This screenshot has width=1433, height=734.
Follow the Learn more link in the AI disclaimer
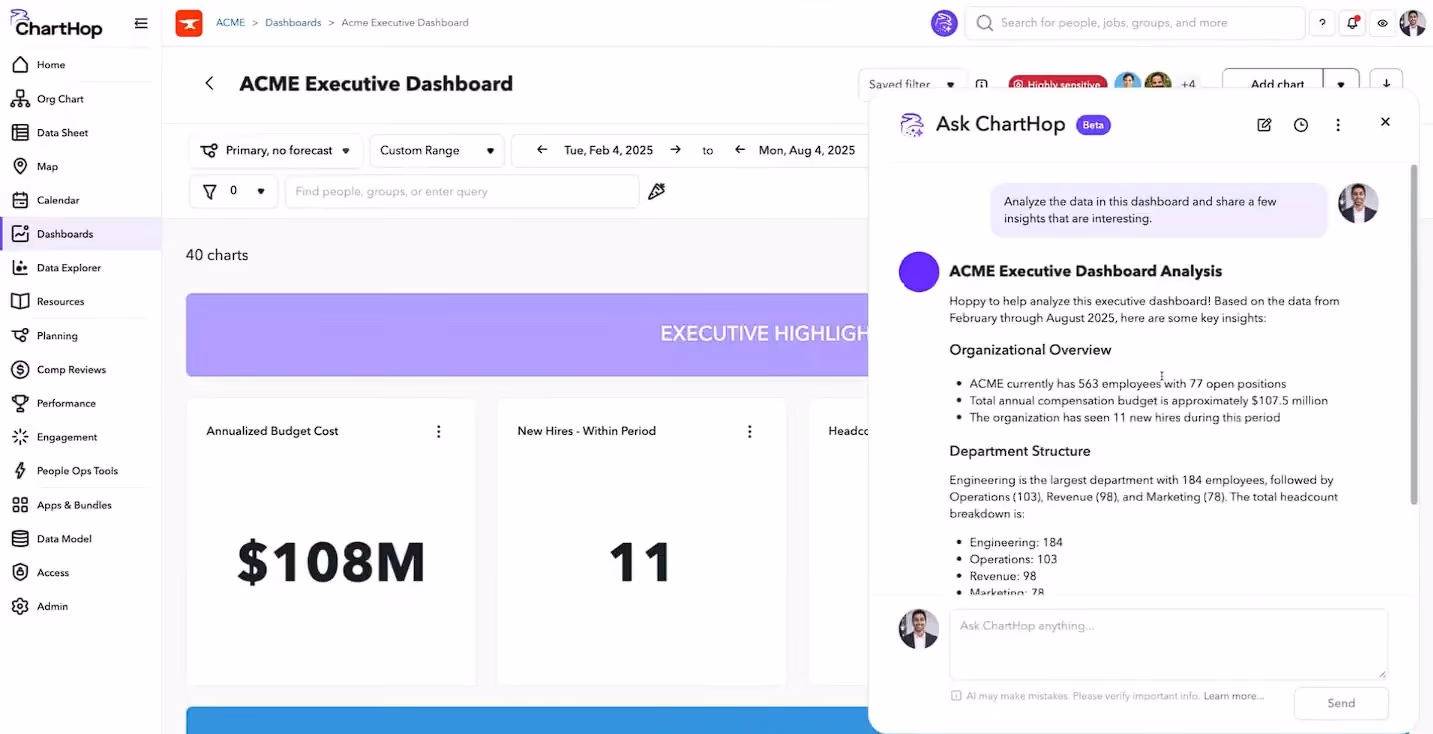pyautogui.click(x=1234, y=696)
